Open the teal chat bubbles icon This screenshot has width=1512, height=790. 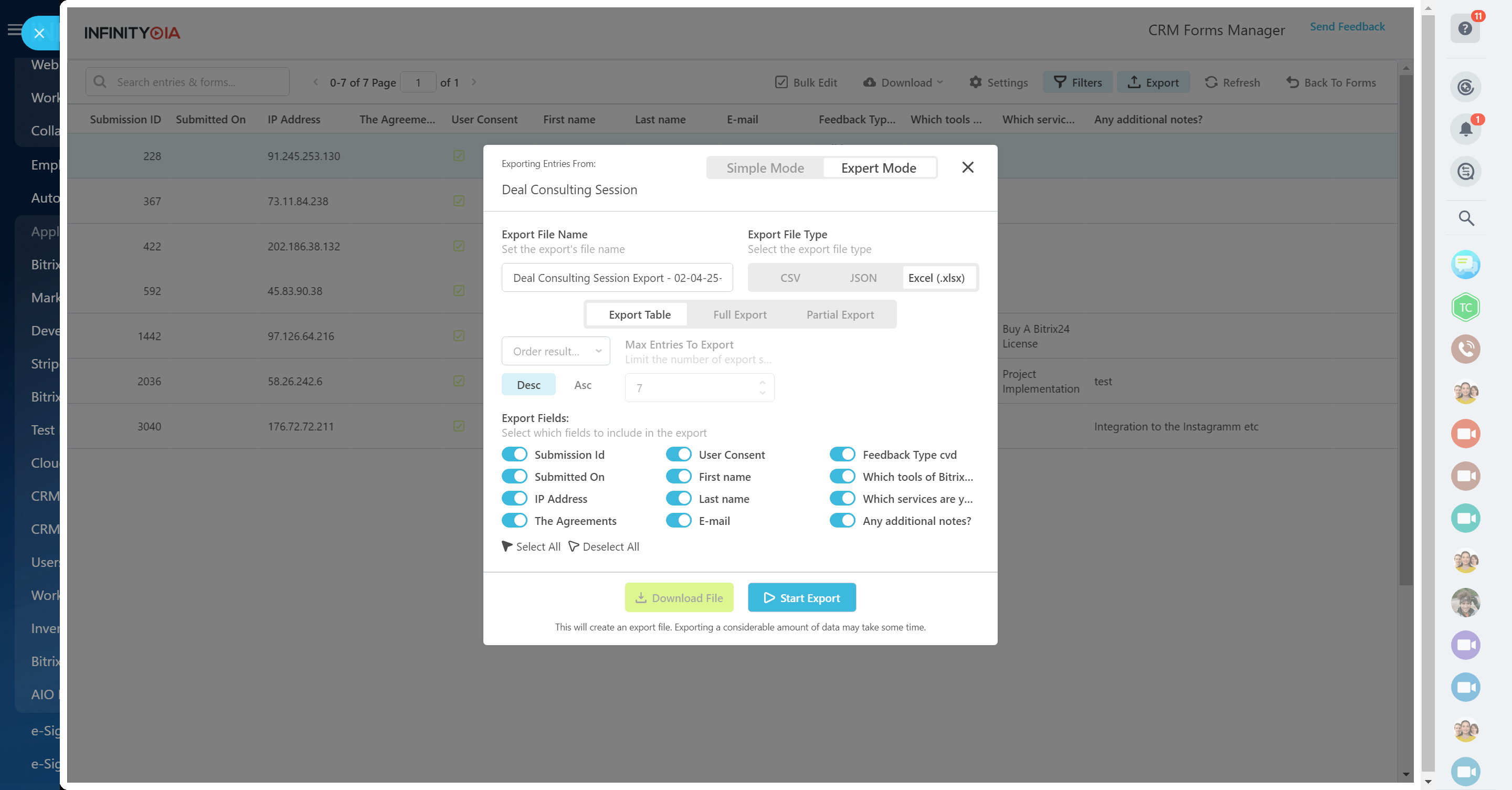click(1465, 265)
